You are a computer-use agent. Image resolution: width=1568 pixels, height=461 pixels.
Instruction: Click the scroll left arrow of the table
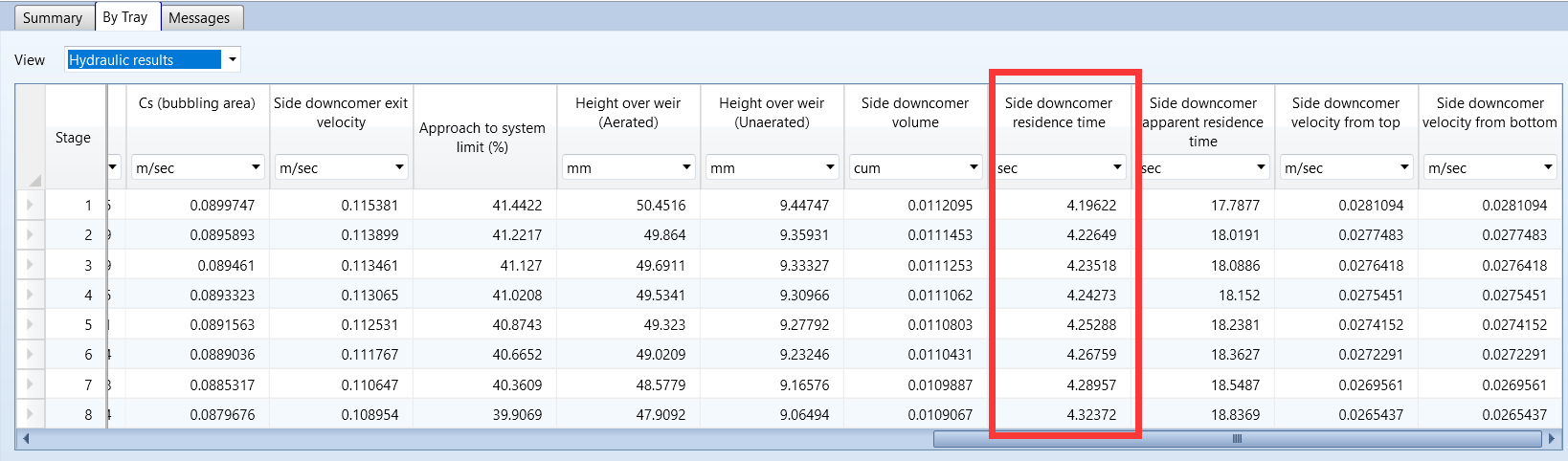(x=26, y=439)
